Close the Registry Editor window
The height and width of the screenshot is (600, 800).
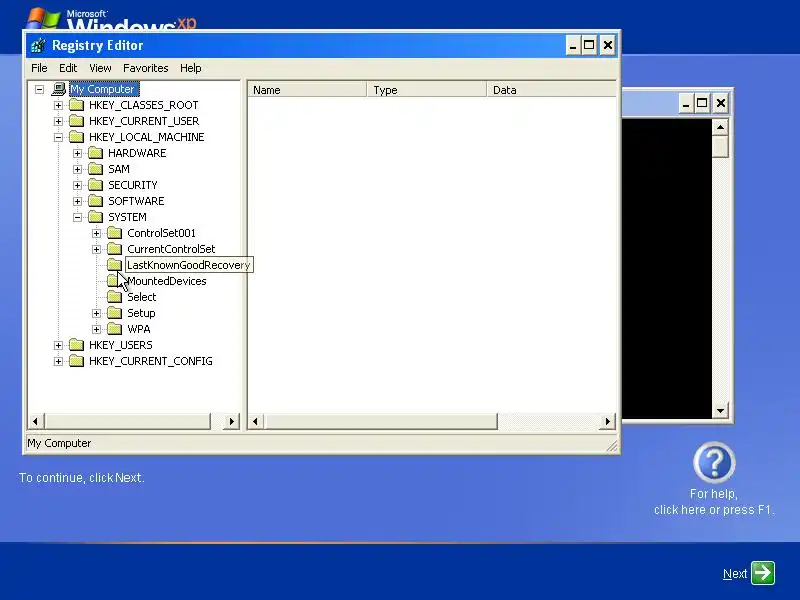tap(608, 45)
